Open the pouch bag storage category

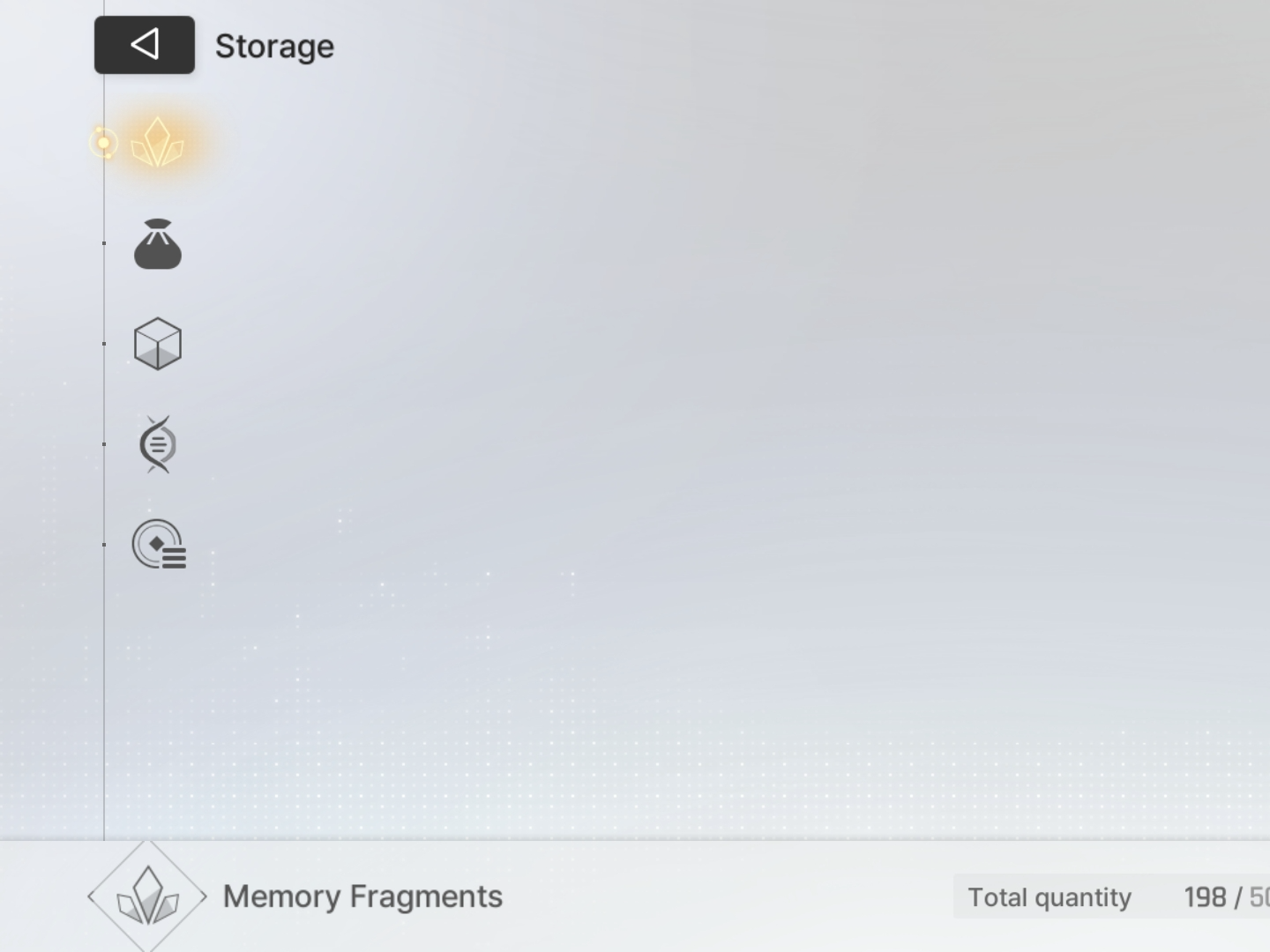point(158,244)
